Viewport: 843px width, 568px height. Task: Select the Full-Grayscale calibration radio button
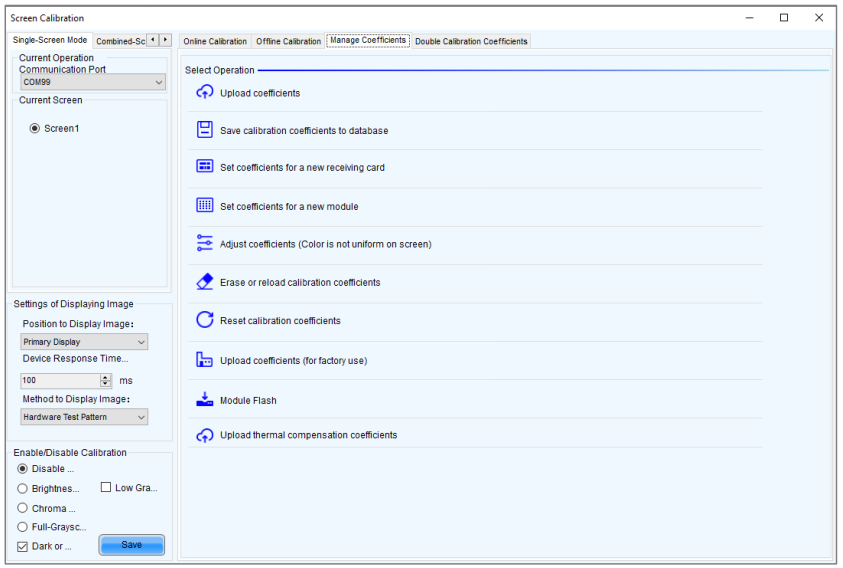pos(23,527)
